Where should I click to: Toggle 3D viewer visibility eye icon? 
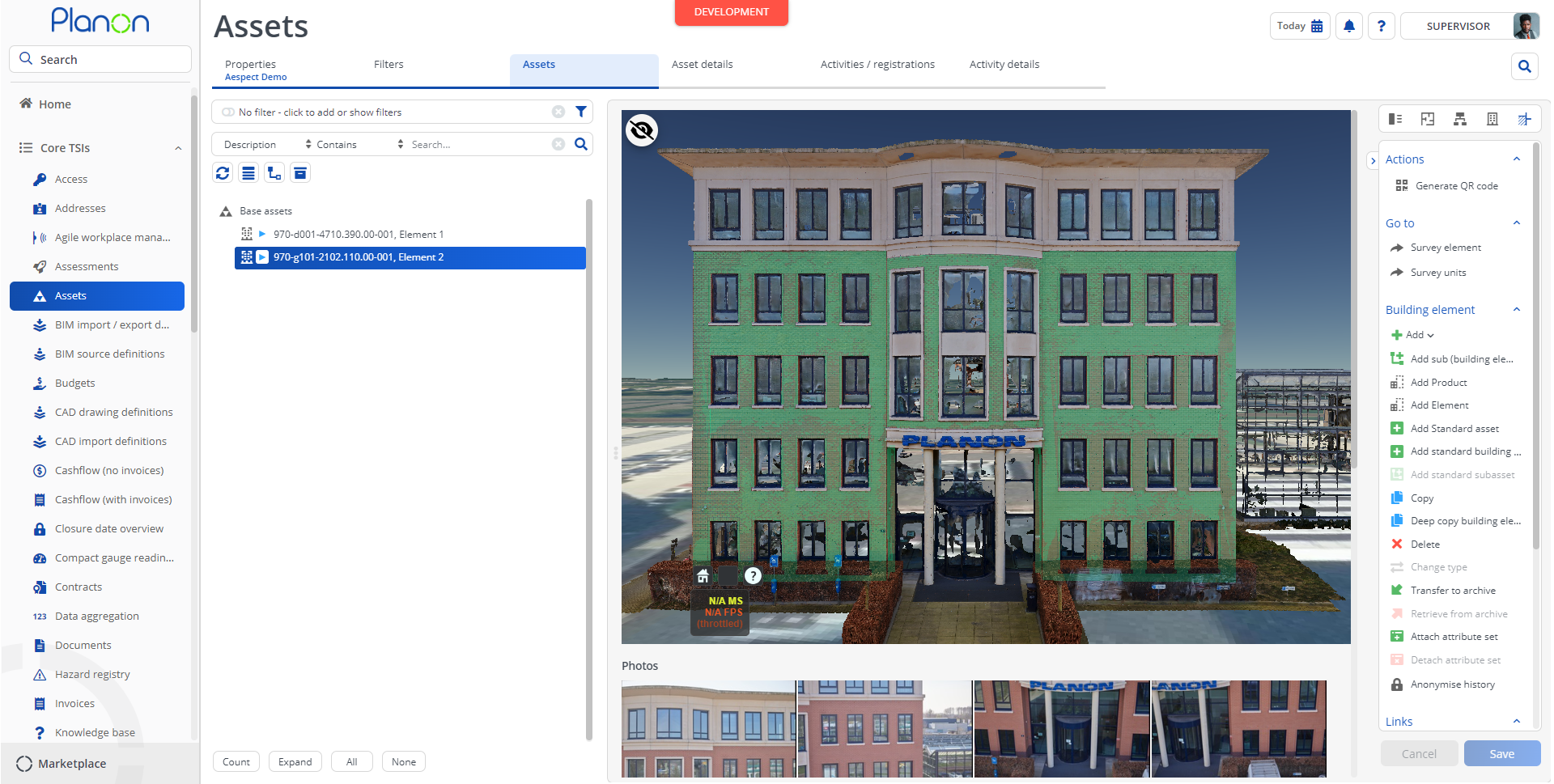tap(642, 130)
